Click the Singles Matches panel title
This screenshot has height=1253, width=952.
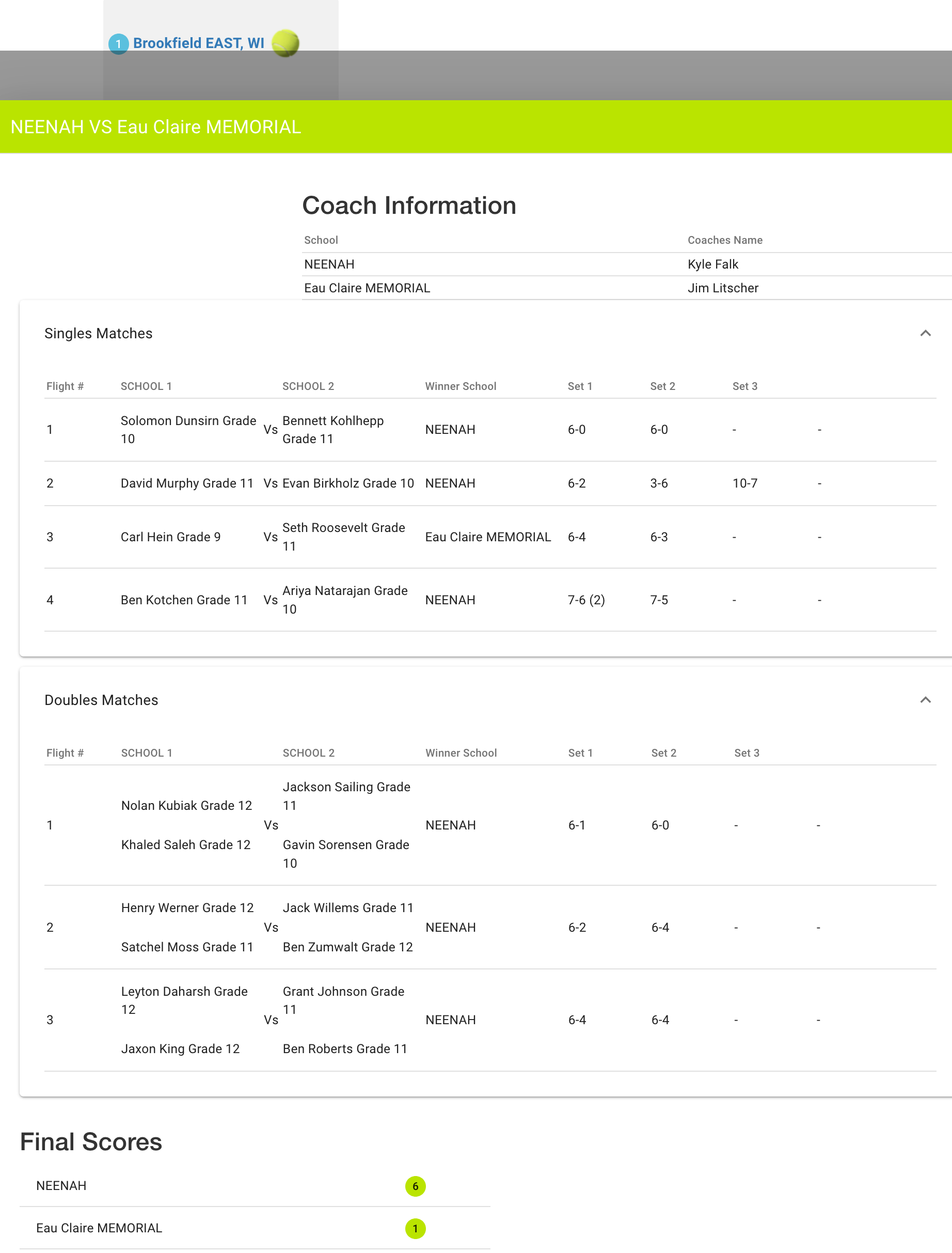(x=99, y=333)
